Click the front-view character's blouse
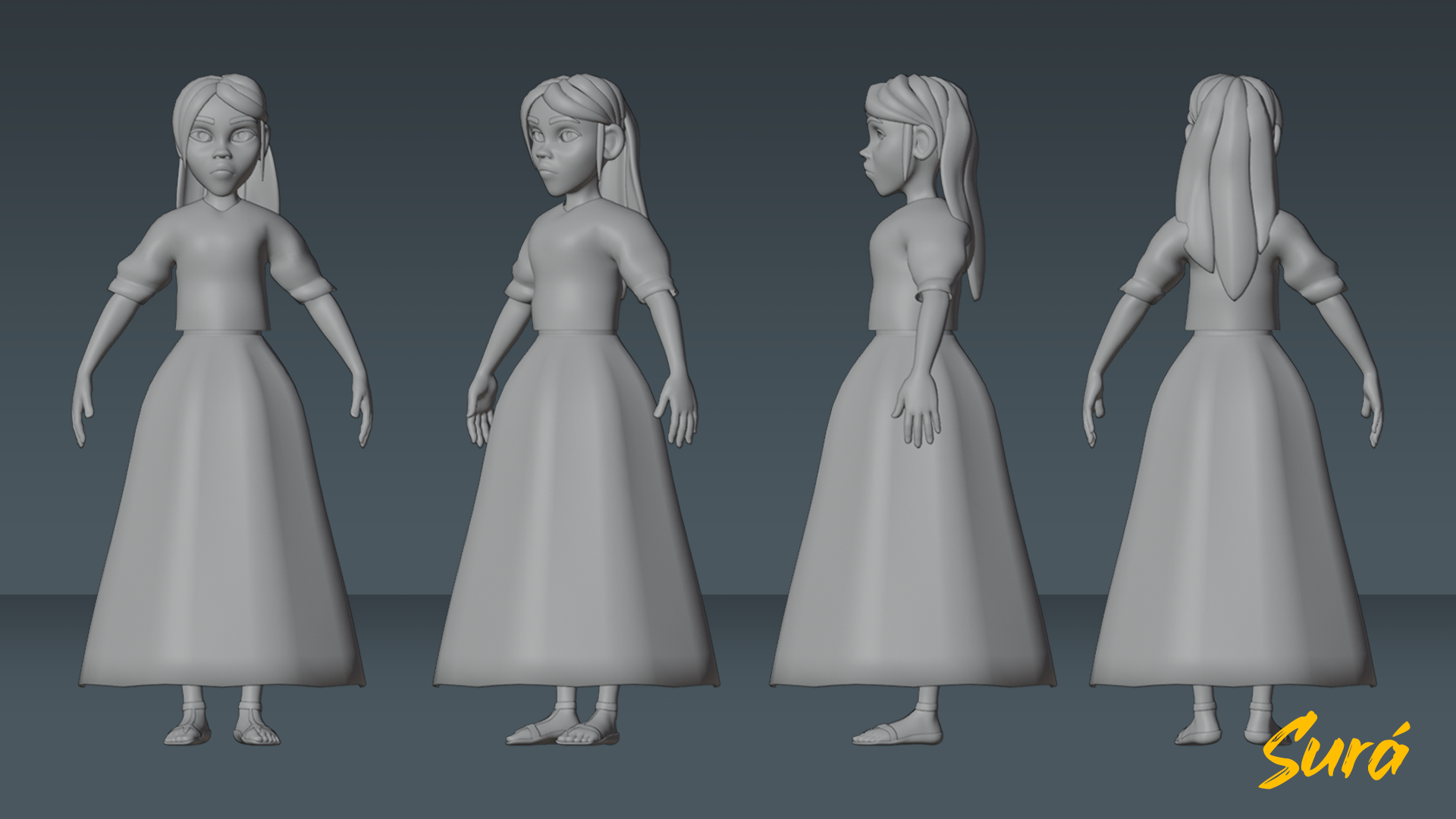Viewport: 1456px width, 819px height. click(x=221, y=273)
